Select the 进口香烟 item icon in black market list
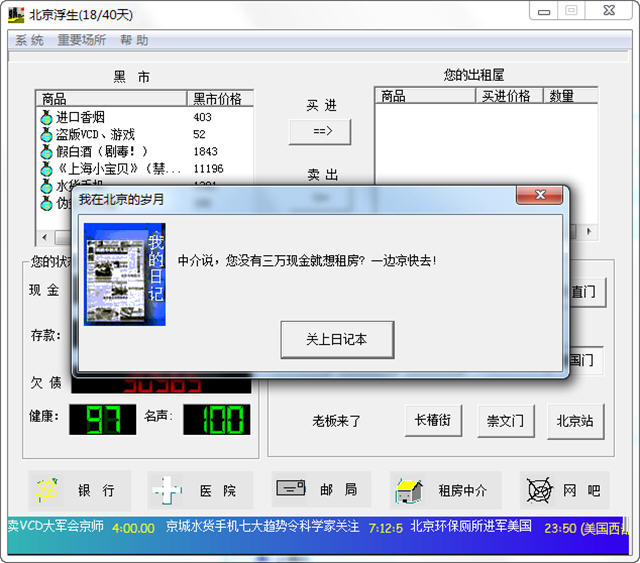This screenshot has height=563, width=640. (x=46, y=117)
